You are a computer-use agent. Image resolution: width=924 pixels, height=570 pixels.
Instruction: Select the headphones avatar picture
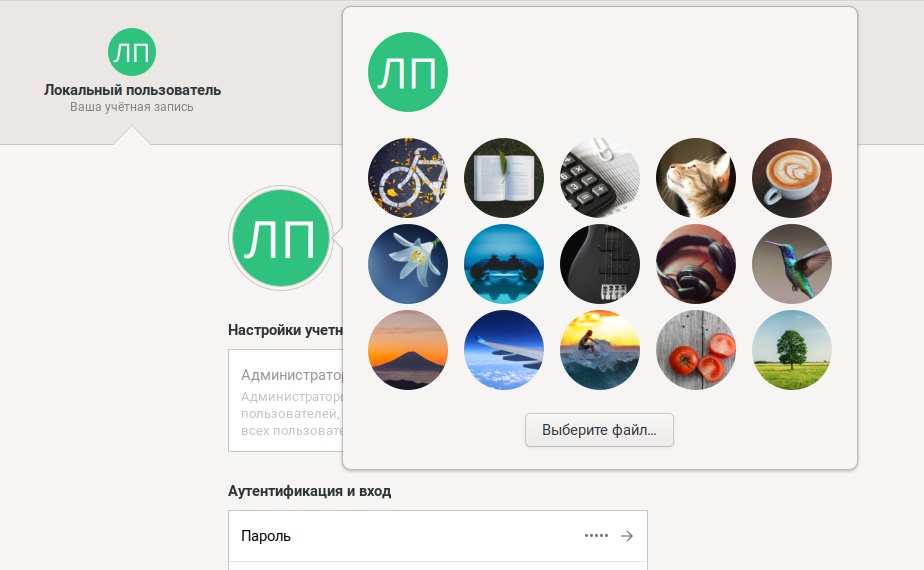(x=696, y=264)
